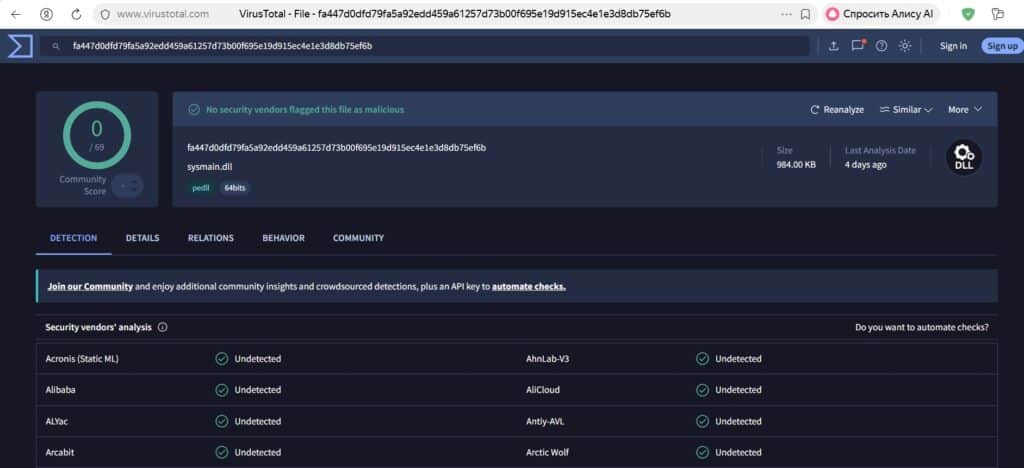Click the '4 days ago' analysis date

[865, 164]
